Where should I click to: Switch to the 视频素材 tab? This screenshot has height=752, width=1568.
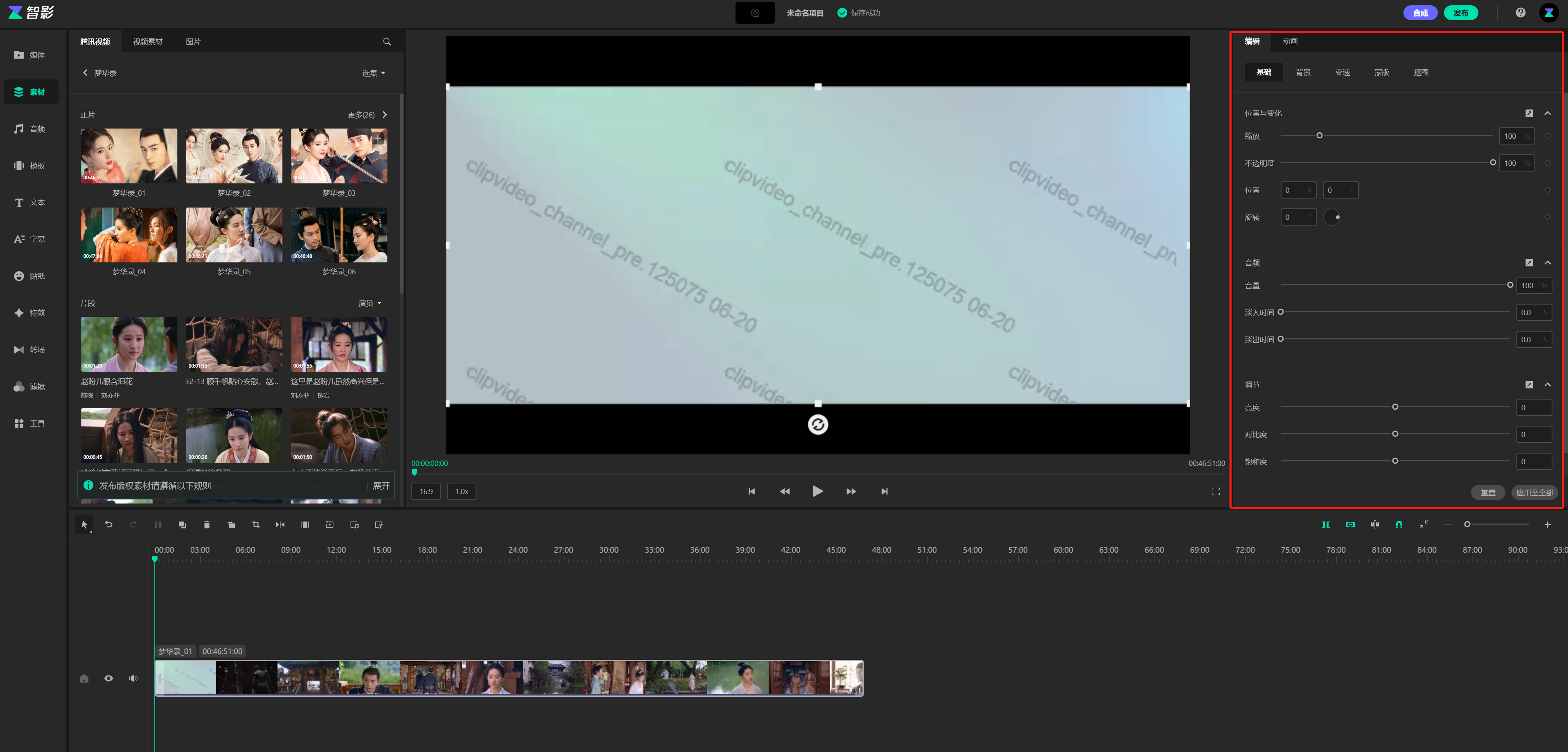click(x=147, y=41)
